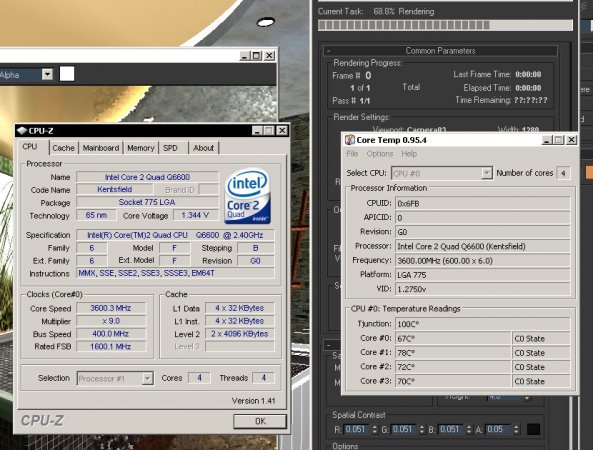The width and height of the screenshot is (593, 450).
Task: Click the Core Speed value "3600.3 MHz"
Action: point(111,308)
